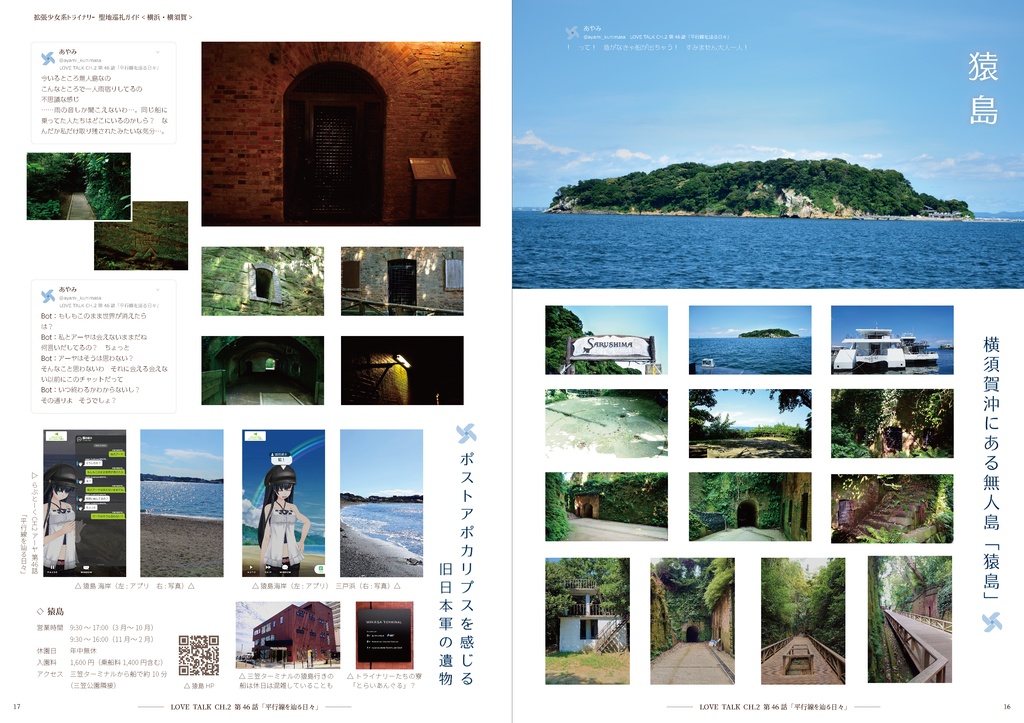Select the large Sarushima island panorama photo
Screen dimensions: 1024x723
pos(768,144)
